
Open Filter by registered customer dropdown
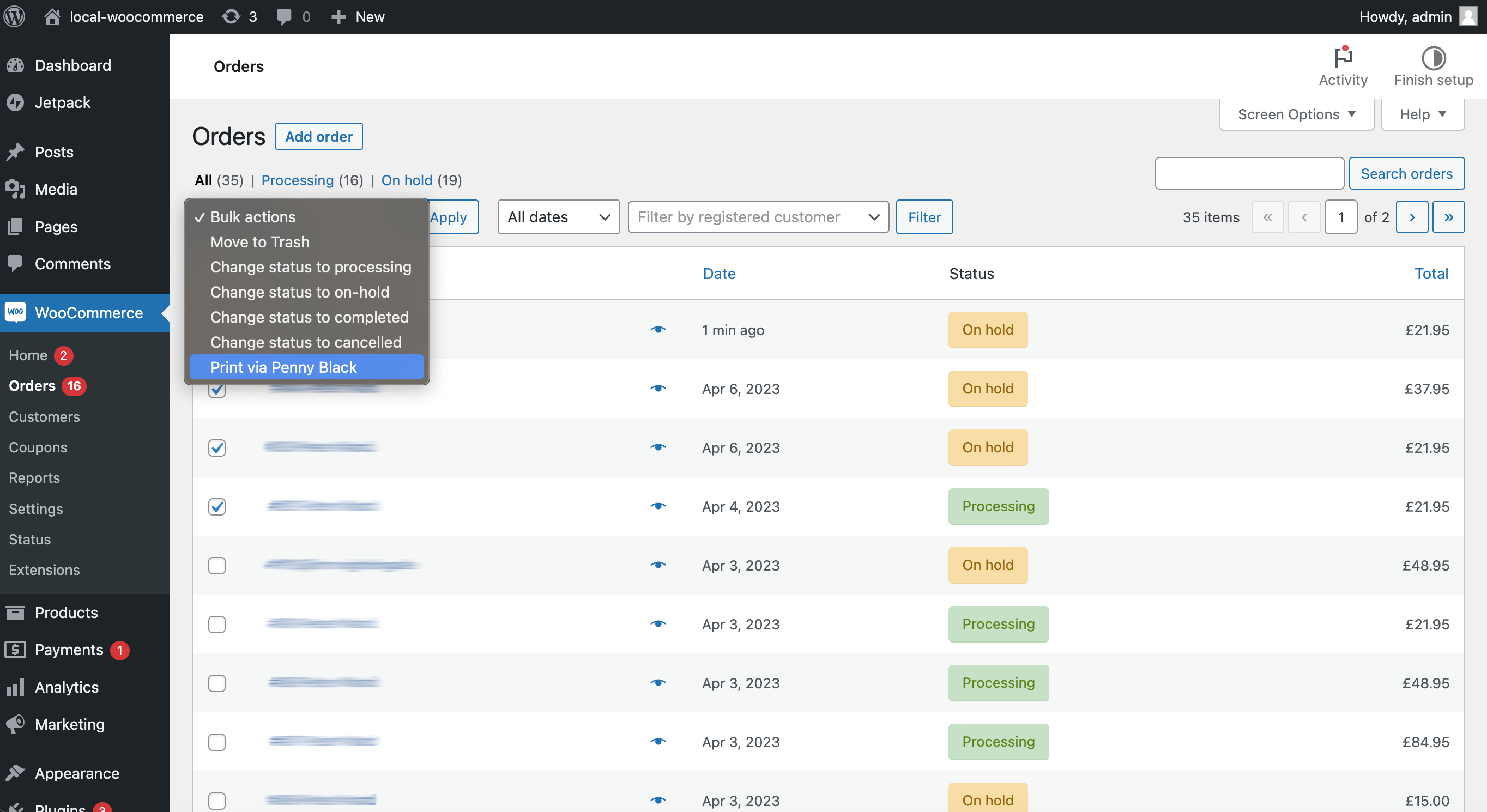click(x=758, y=217)
